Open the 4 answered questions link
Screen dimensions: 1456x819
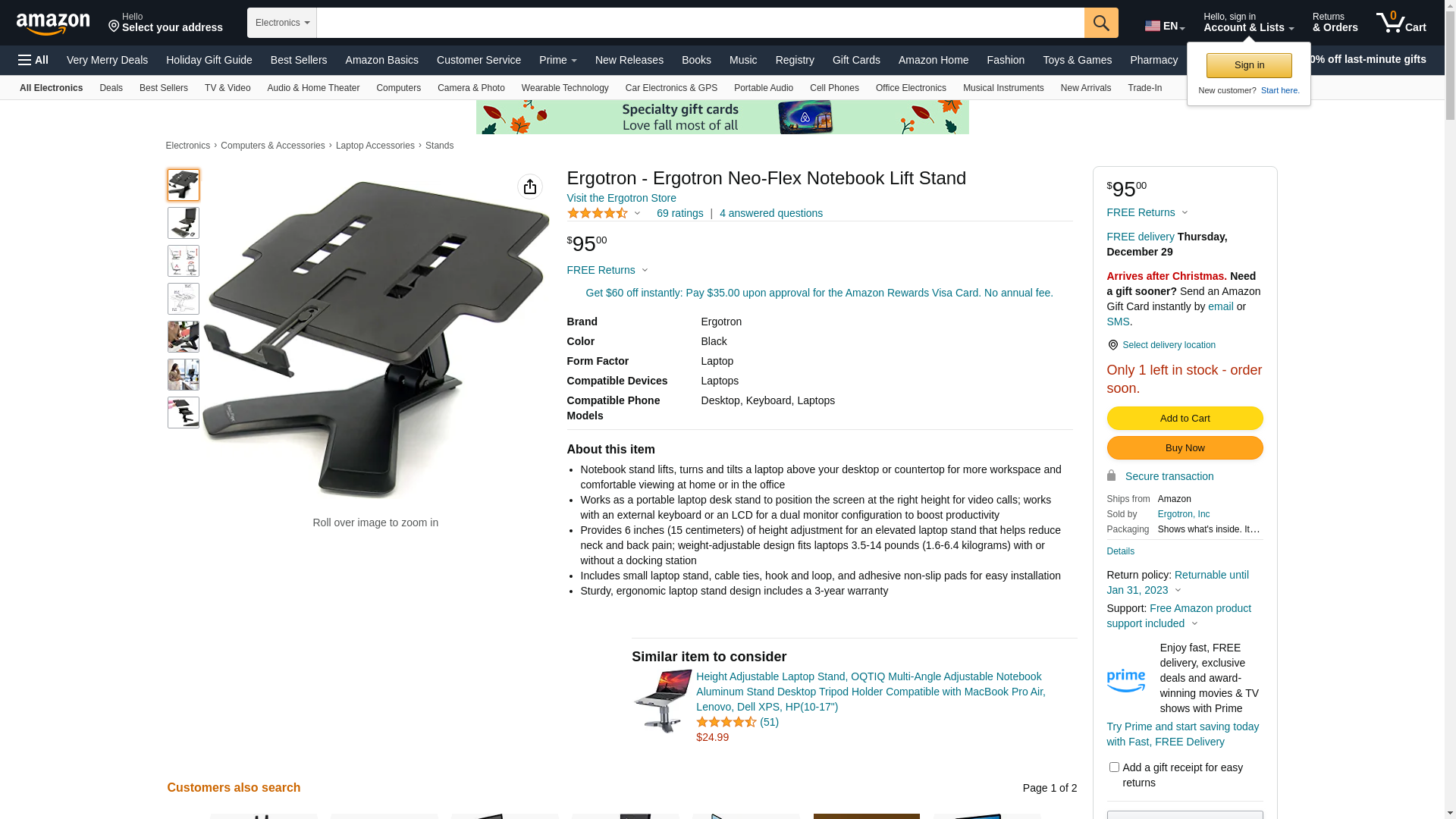(x=771, y=213)
